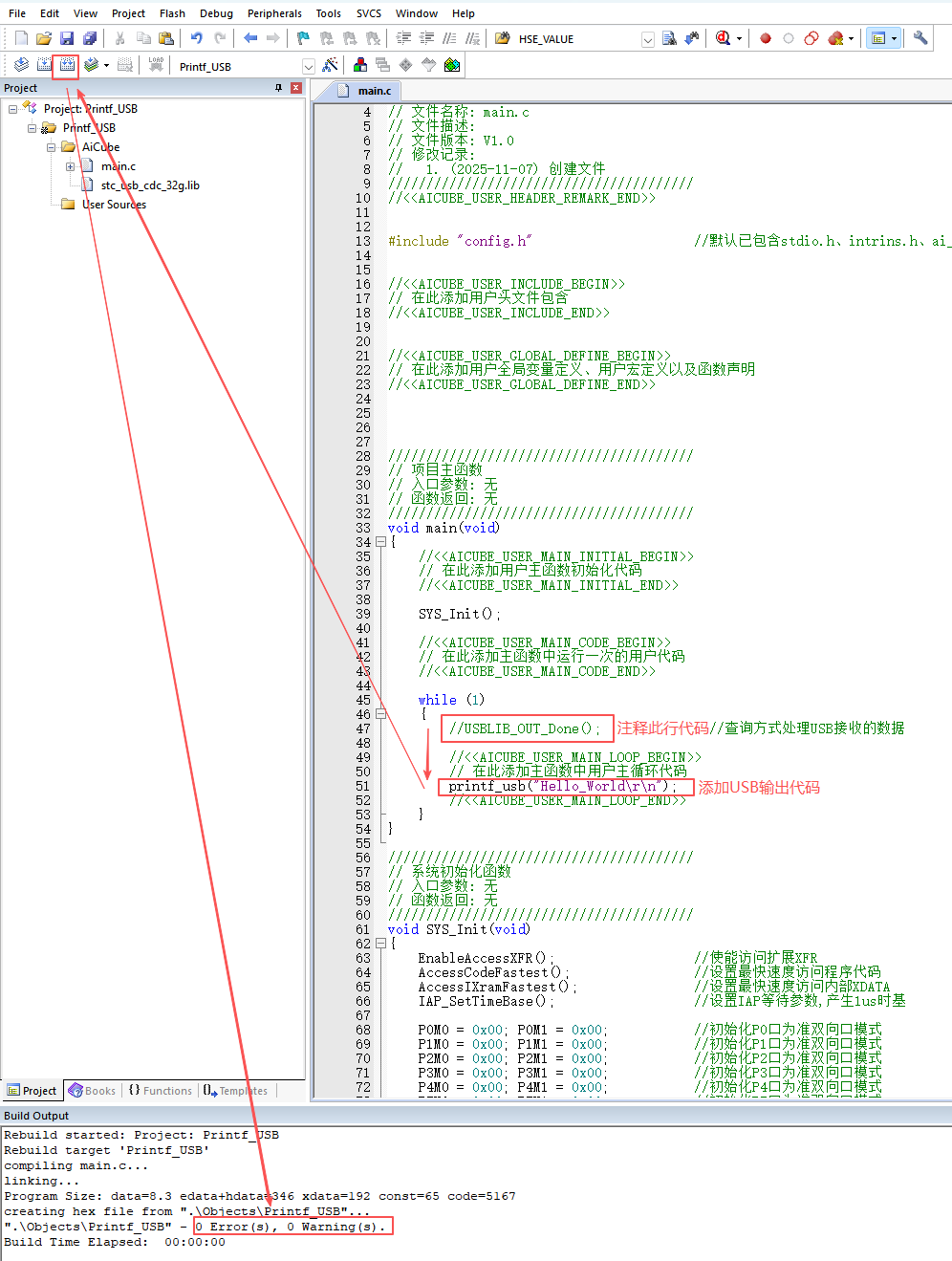Open the Peripherals menu
The image size is (952, 1261).
pyautogui.click(x=274, y=13)
